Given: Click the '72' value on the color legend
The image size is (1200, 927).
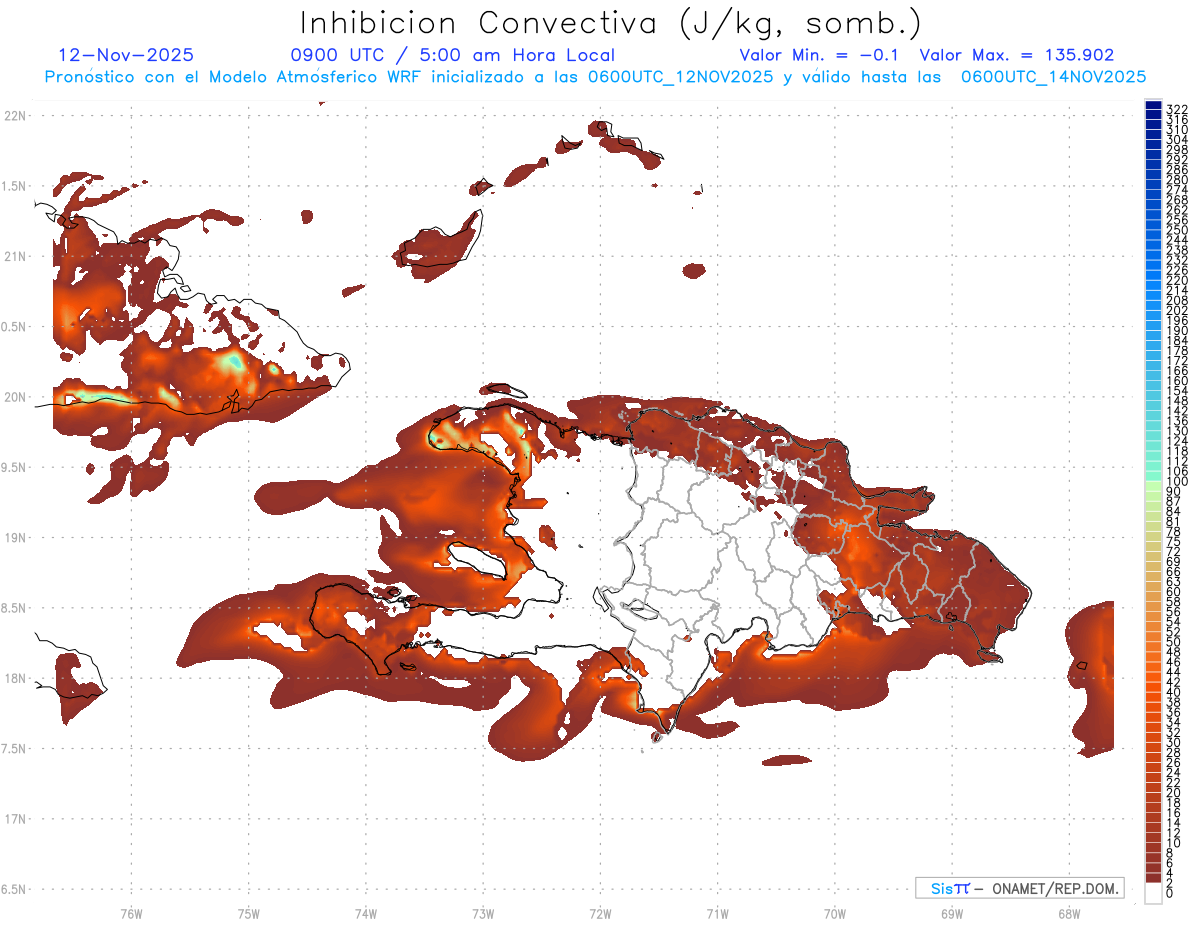Looking at the screenshot, I should coord(1173,551).
